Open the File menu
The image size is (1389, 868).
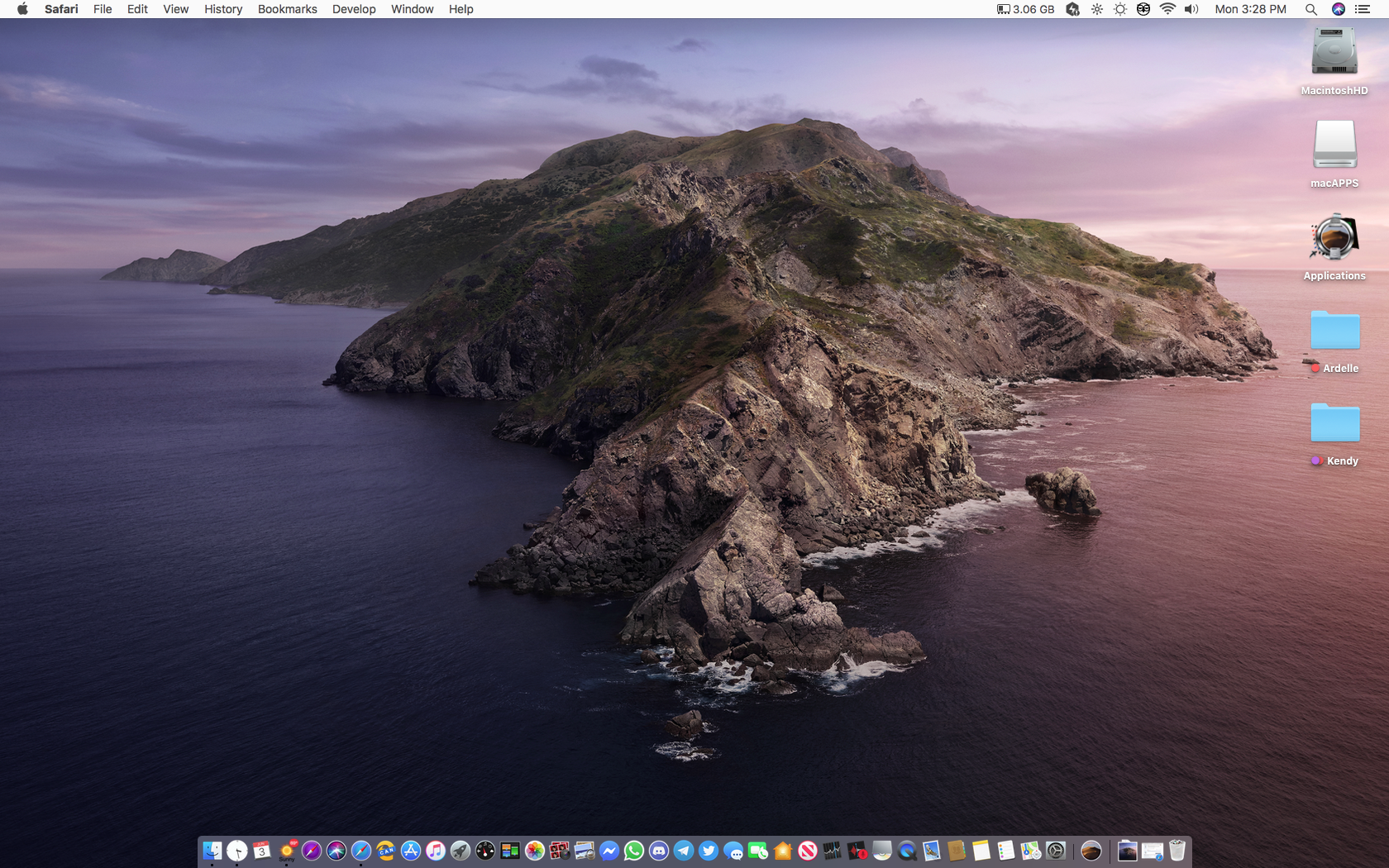pos(103,9)
